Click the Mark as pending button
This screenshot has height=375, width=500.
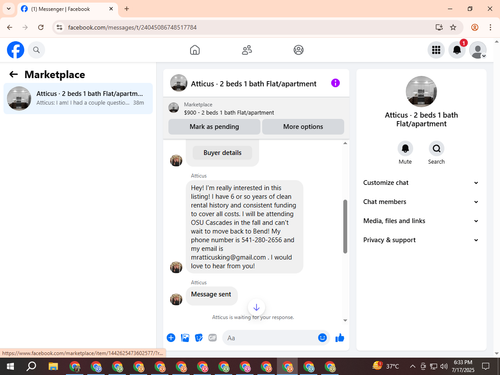pos(214,127)
